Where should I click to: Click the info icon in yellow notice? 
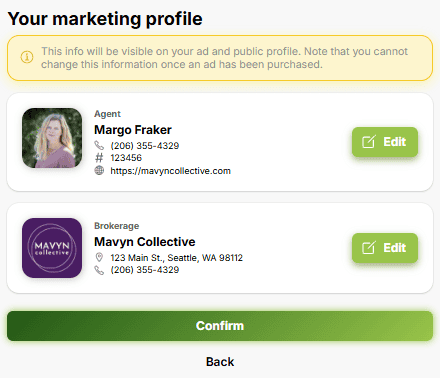pos(27,57)
